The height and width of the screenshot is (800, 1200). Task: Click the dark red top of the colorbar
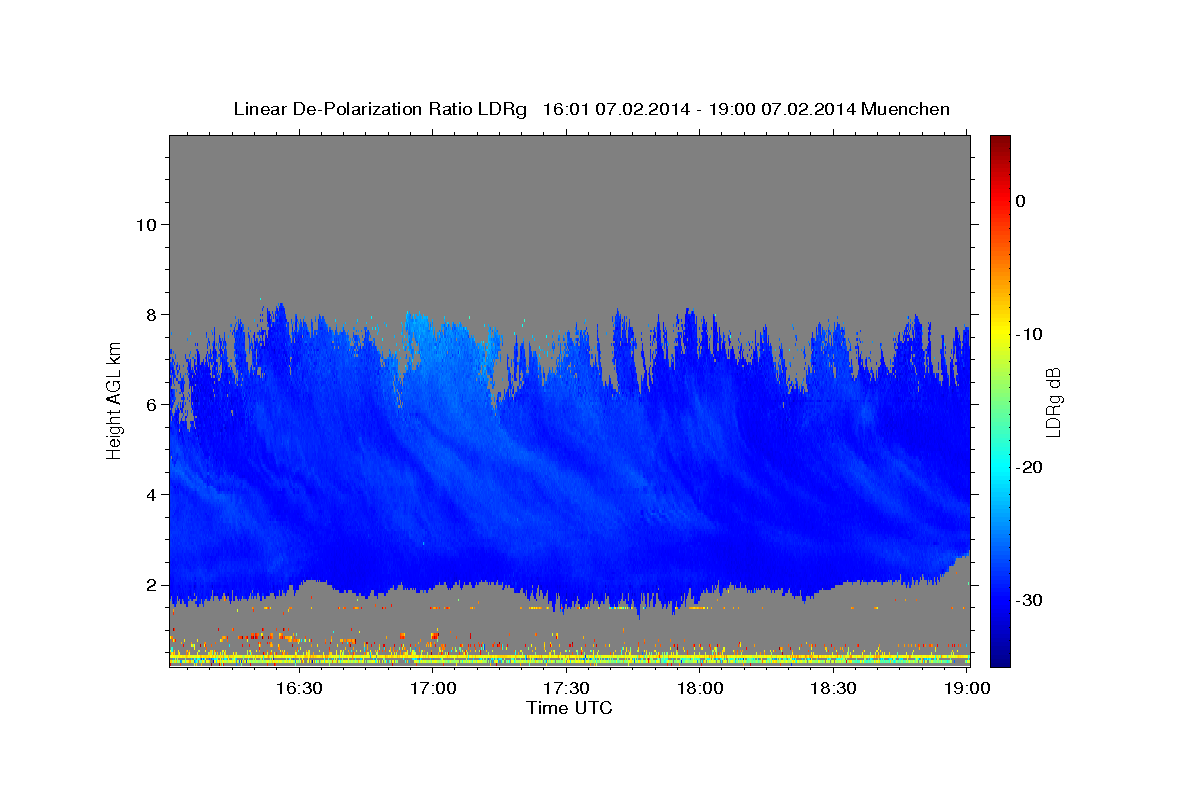pyautogui.click(x=1000, y=143)
